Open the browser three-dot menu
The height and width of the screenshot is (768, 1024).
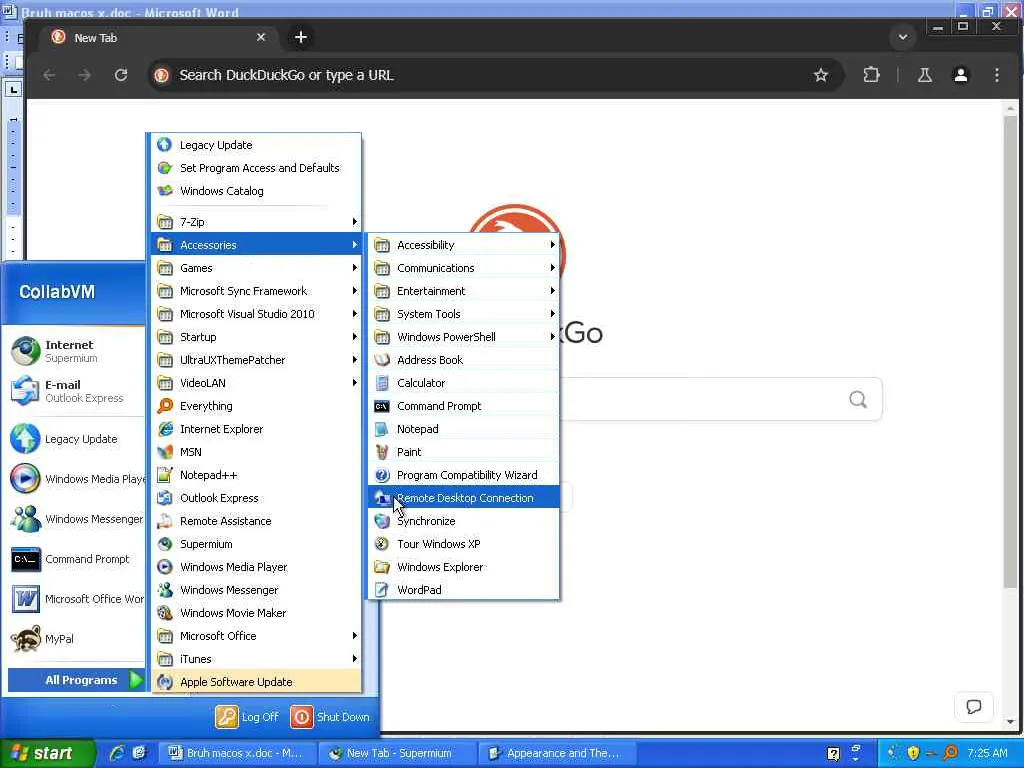click(997, 75)
